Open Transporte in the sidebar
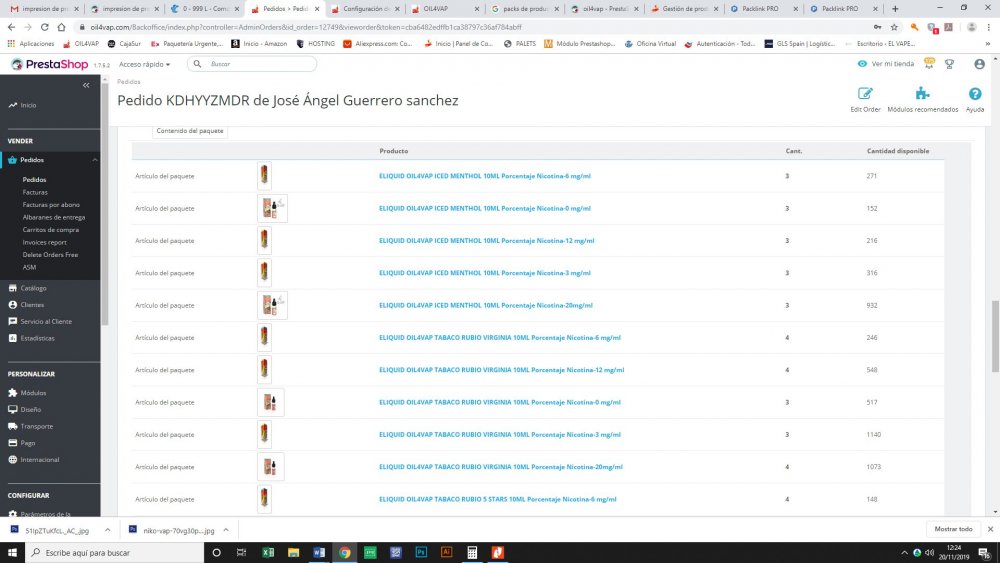Image resolution: width=1000 pixels, height=563 pixels. [31, 426]
